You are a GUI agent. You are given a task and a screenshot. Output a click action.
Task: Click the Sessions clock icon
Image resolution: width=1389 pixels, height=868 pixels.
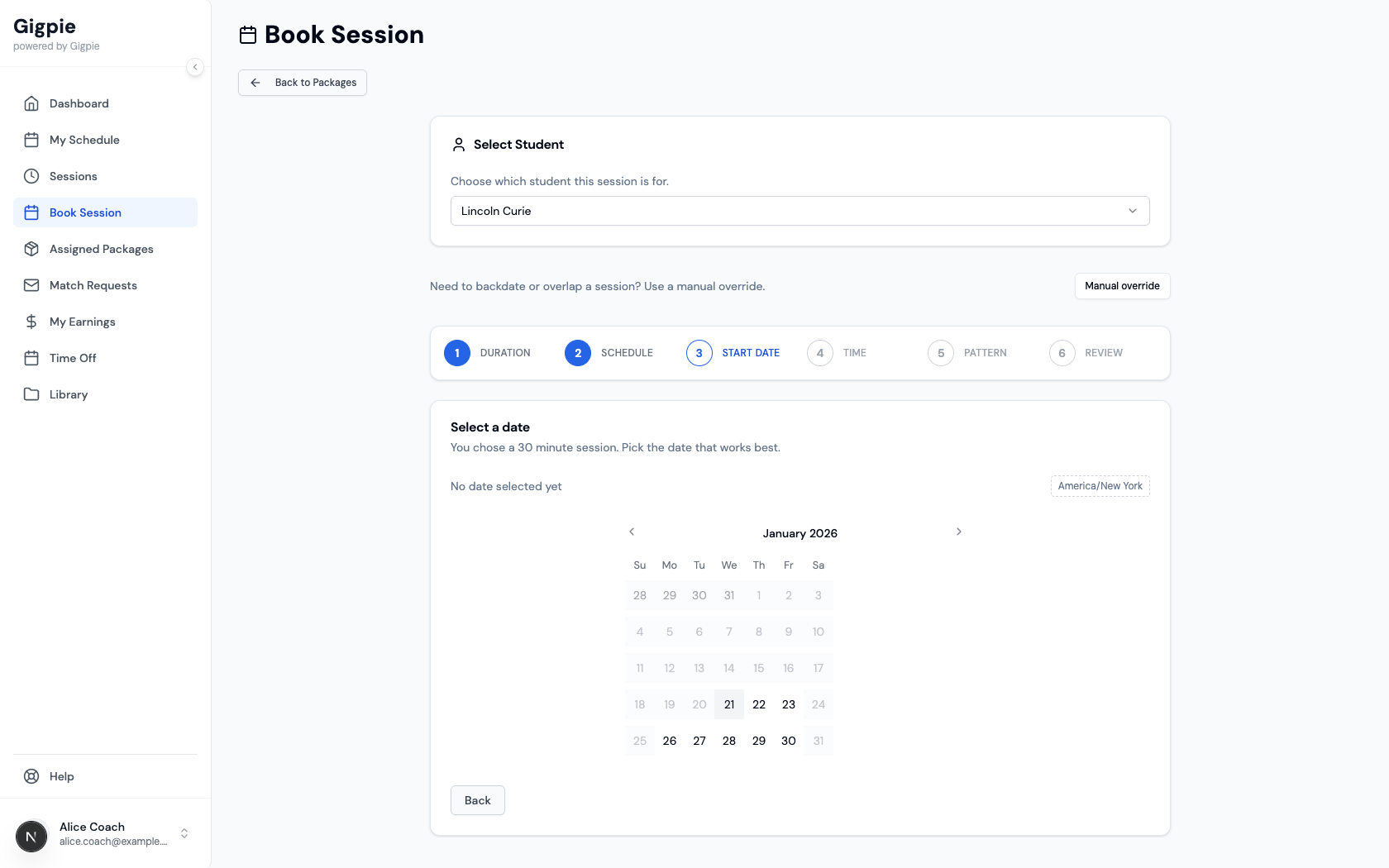click(x=31, y=176)
